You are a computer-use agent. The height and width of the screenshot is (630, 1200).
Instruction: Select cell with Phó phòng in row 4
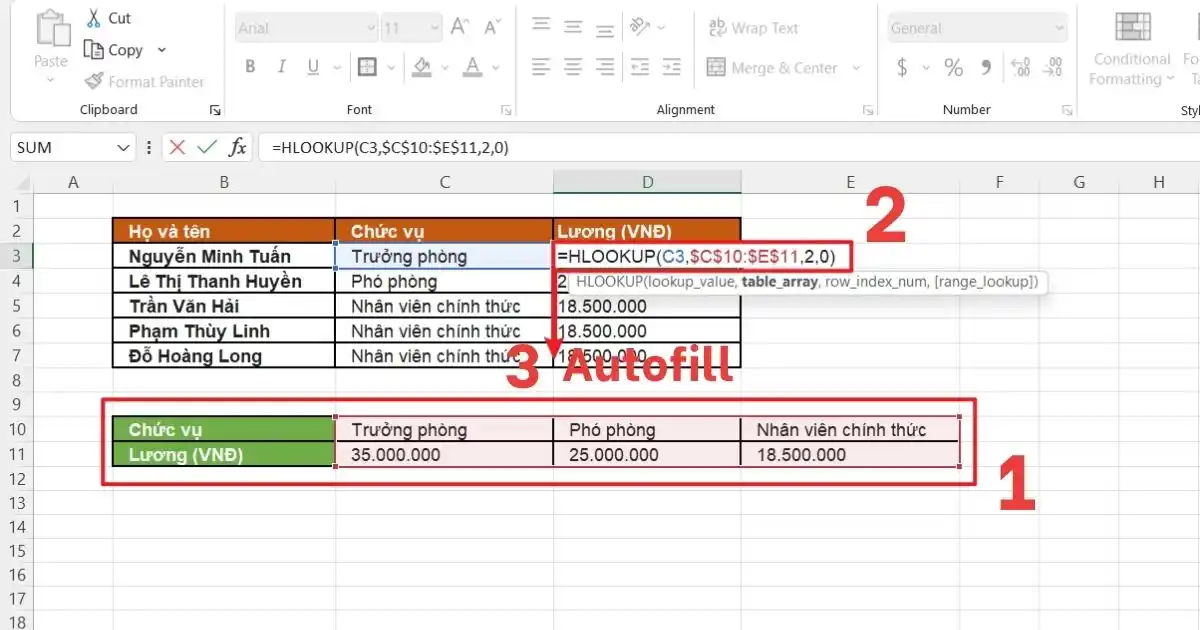(444, 281)
